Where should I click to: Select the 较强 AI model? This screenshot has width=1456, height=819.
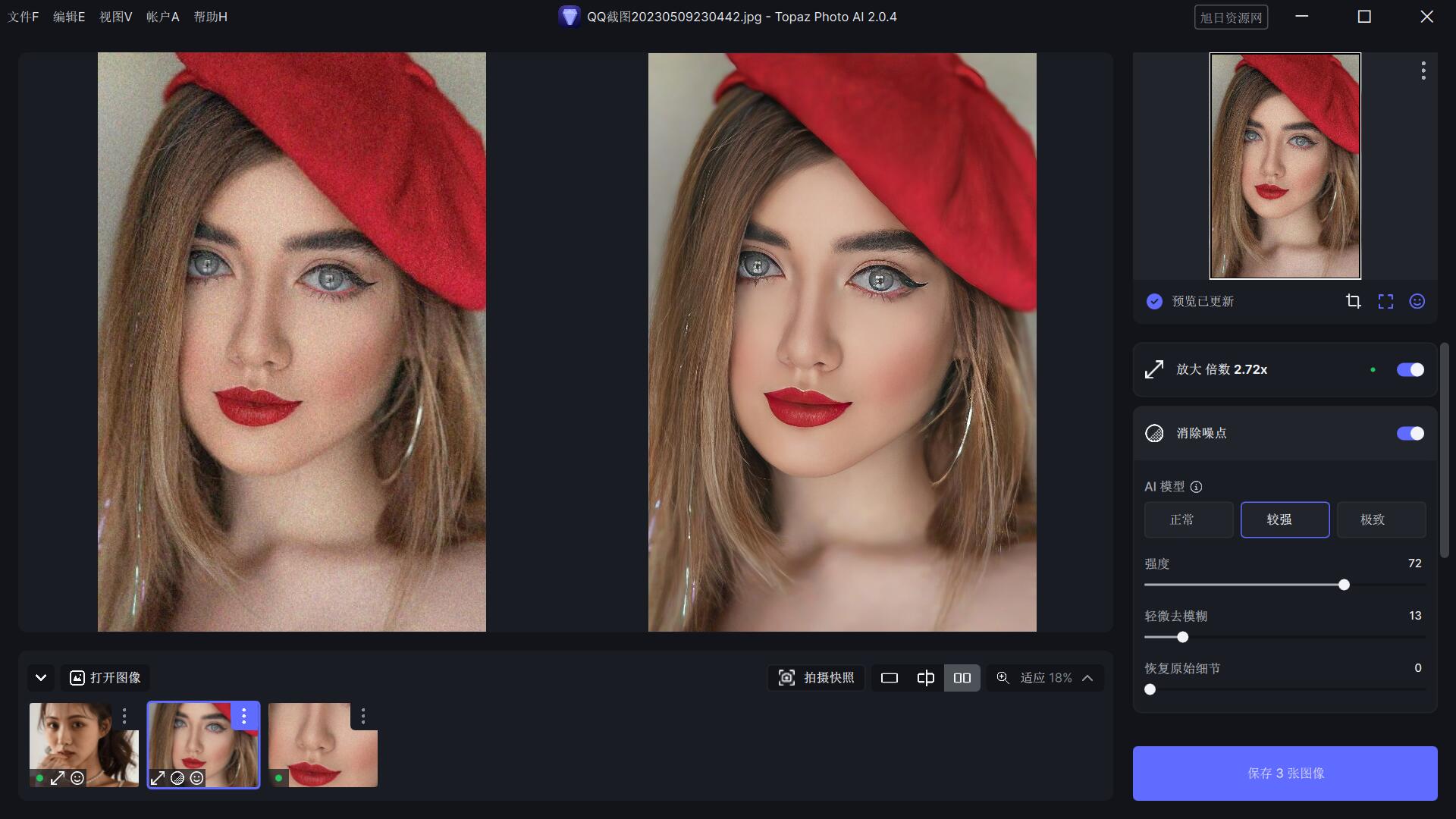pyautogui.click(x=1285, y=519)
